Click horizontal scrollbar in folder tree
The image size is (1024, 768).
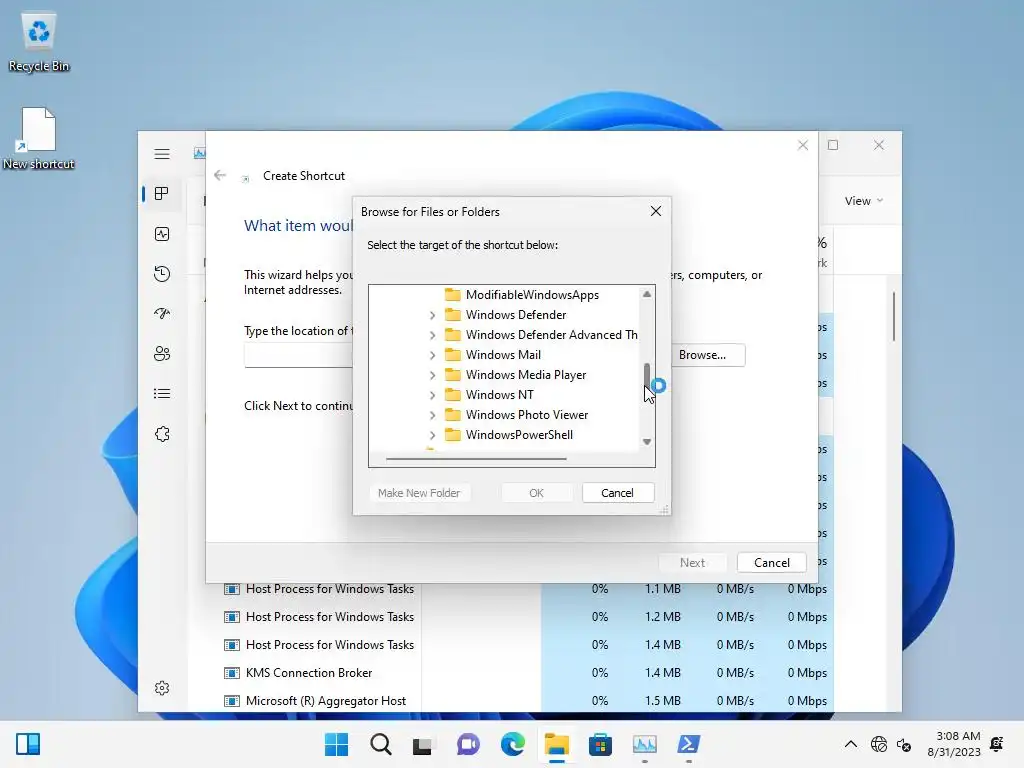pyautogui.click(x=476, y=458)
